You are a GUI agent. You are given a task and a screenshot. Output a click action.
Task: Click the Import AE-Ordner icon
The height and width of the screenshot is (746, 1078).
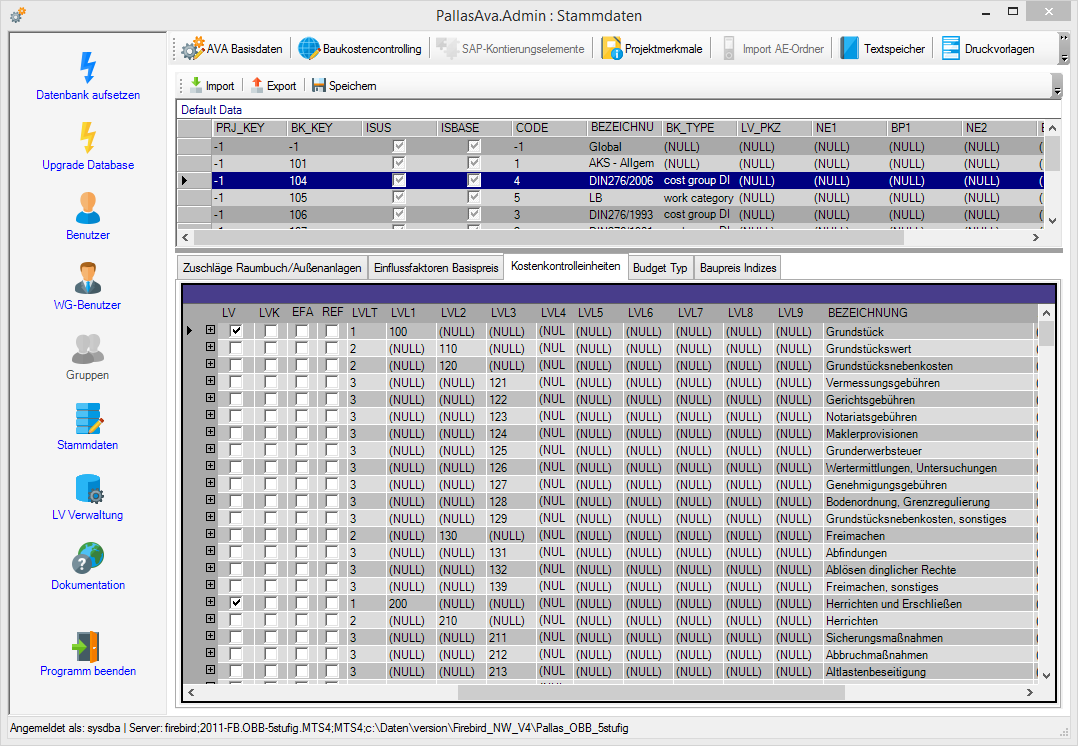click(729, 48)
